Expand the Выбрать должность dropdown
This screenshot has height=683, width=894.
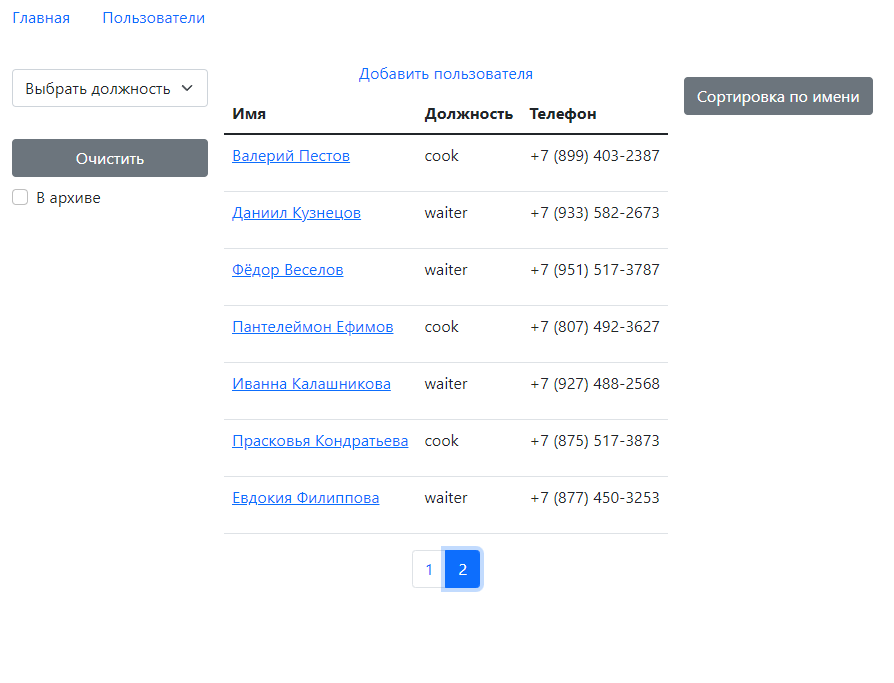point(110,88)
